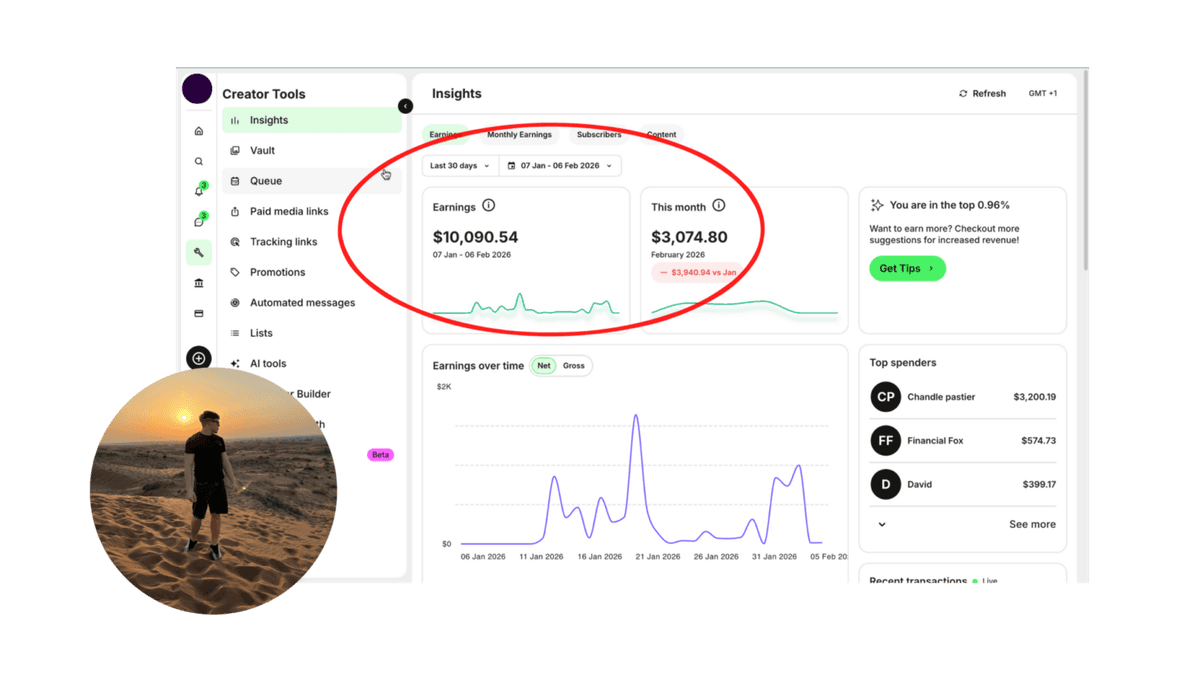Open notifications bell icon
Image resolution: width=1200 pixels, height=675 pixels.
pyautogui.click(x=199, y=191)
